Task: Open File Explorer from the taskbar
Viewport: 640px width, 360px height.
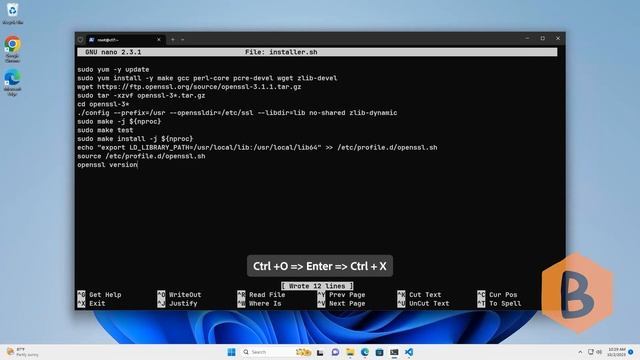Action: click(x=350, y=352)
